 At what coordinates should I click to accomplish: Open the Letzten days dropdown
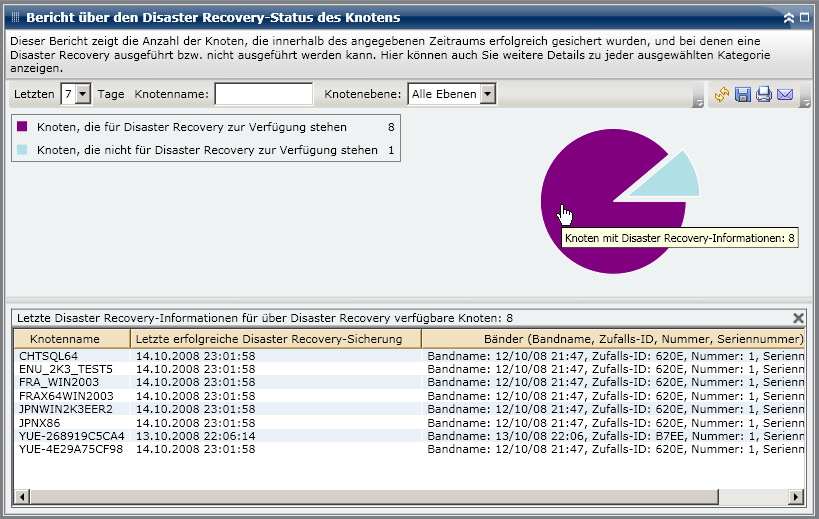point(83,95)
